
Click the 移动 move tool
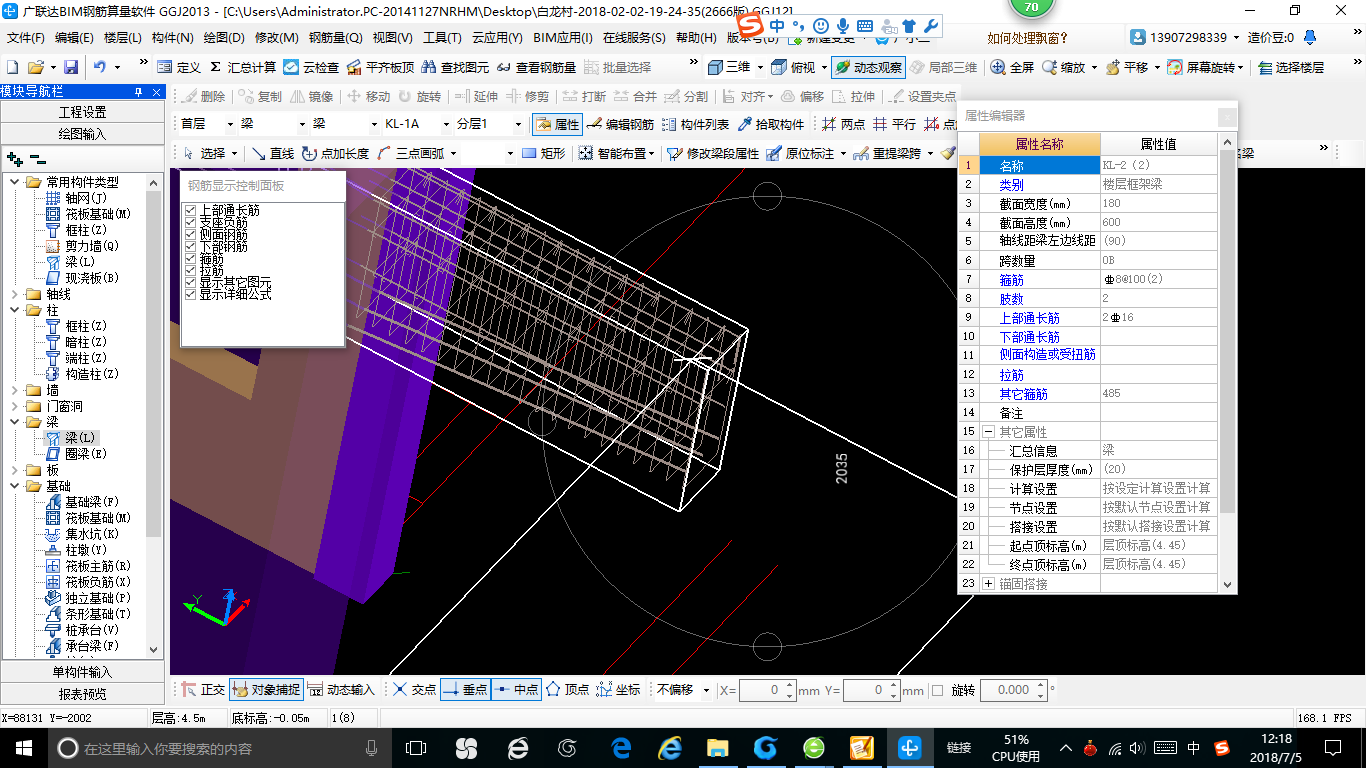[x=368, y=96]
